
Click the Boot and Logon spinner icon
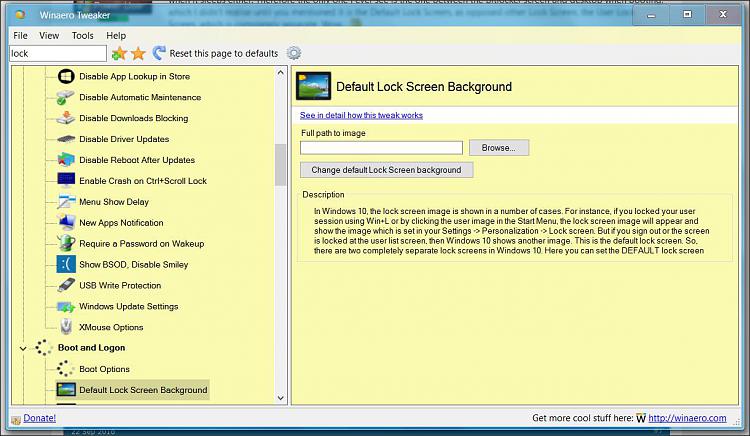(44, 348)
